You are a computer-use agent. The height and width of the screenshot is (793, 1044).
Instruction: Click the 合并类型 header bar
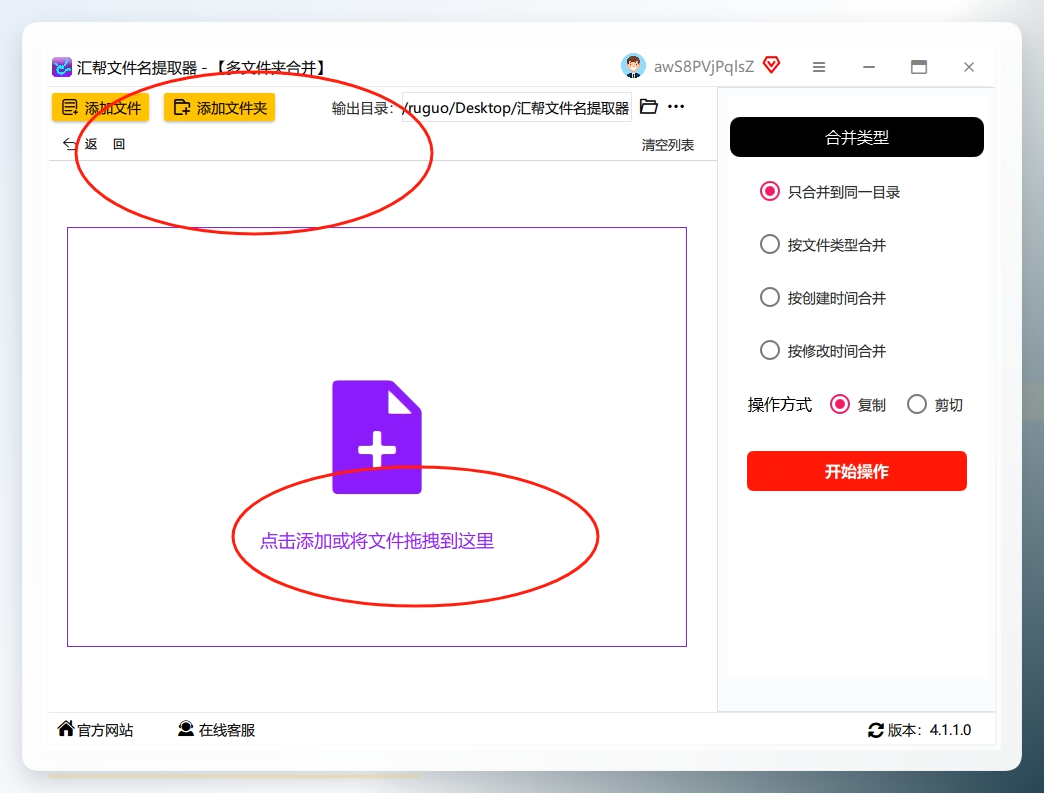[856, 137]
